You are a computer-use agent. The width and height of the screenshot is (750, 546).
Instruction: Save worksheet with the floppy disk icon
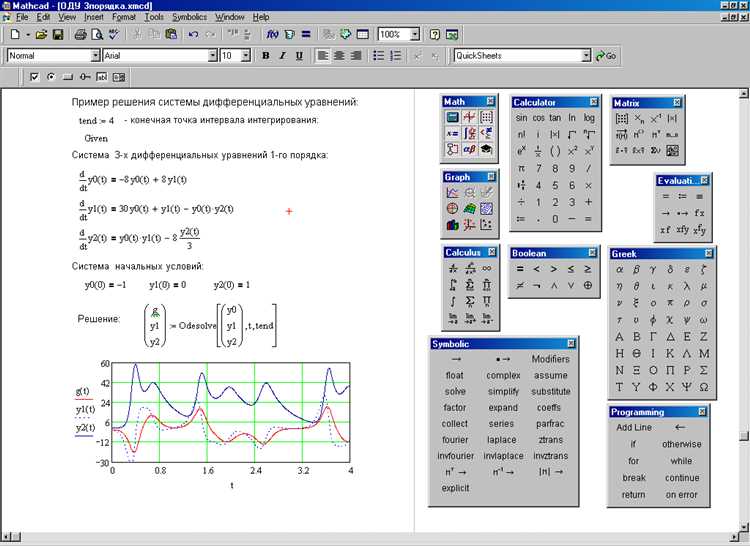58,34
